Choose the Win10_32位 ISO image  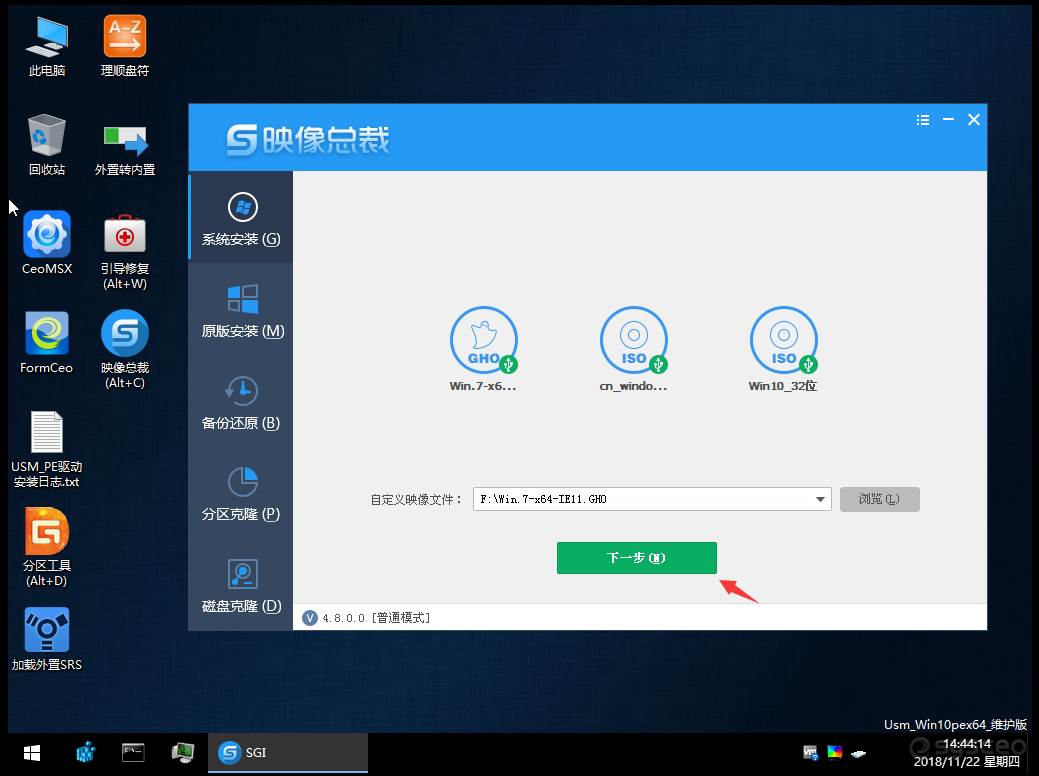tap(783, 349)
